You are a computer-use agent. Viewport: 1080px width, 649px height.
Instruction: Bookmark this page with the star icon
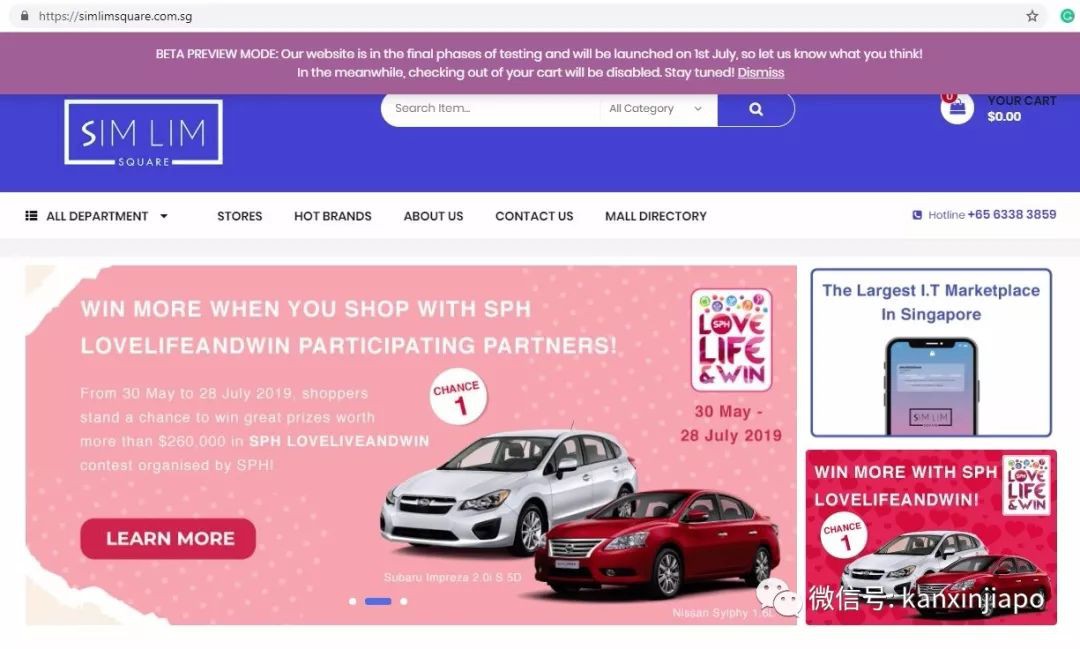click(1032, 16)
